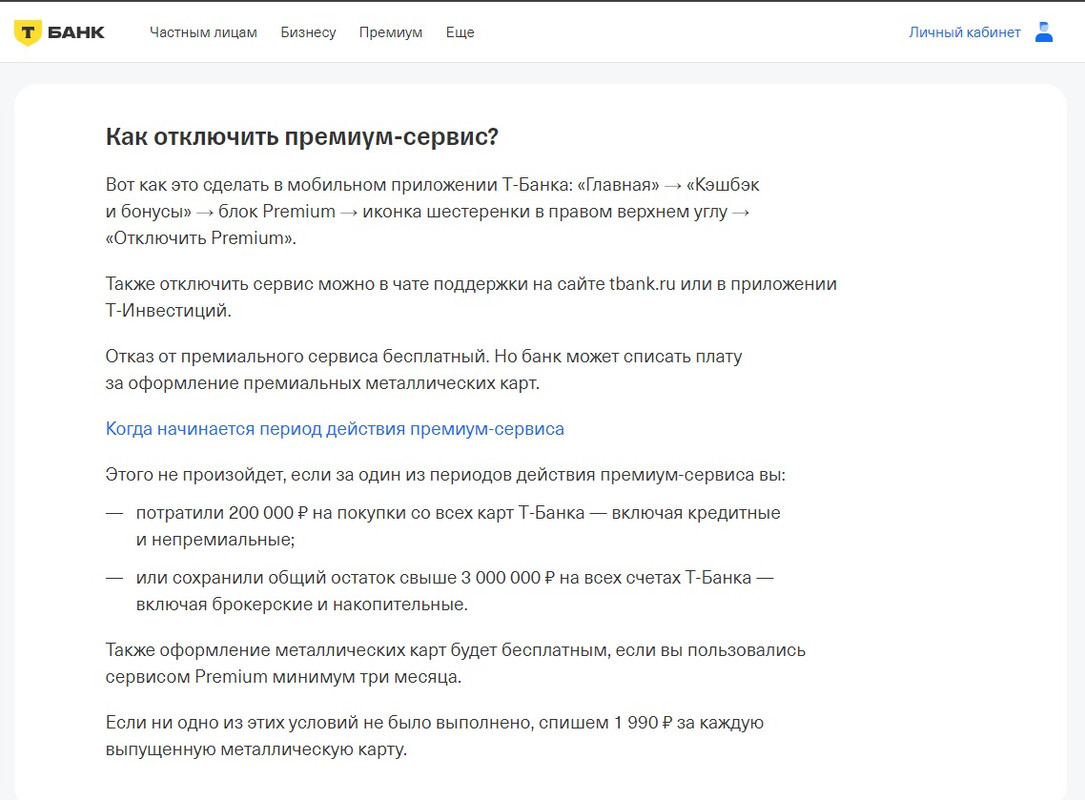Click text выпущенную металлическую карту.
The image size is (1085, 800).
coord(256,749)
